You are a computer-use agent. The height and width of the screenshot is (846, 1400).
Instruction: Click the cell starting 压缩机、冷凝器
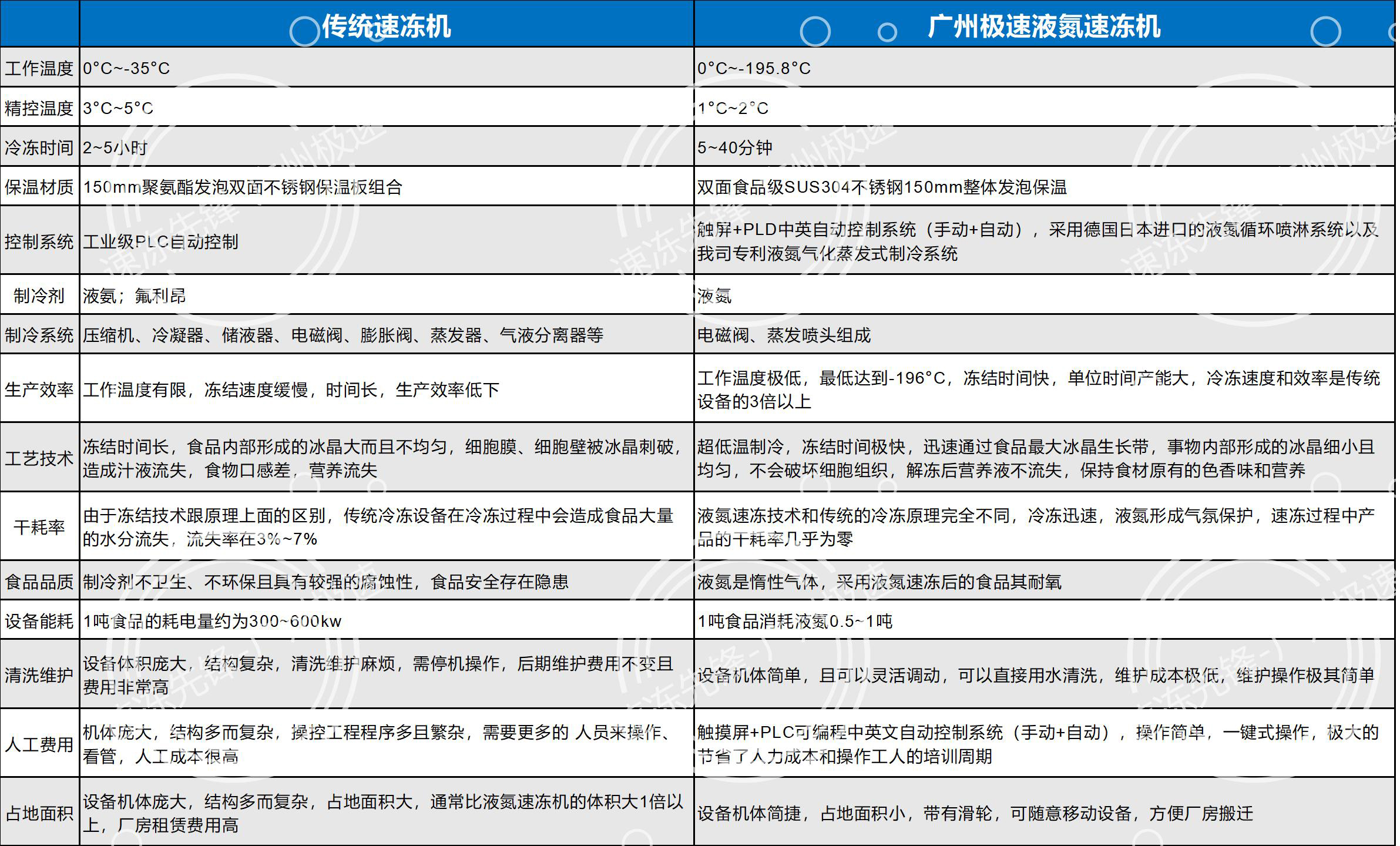coord(387,334)
